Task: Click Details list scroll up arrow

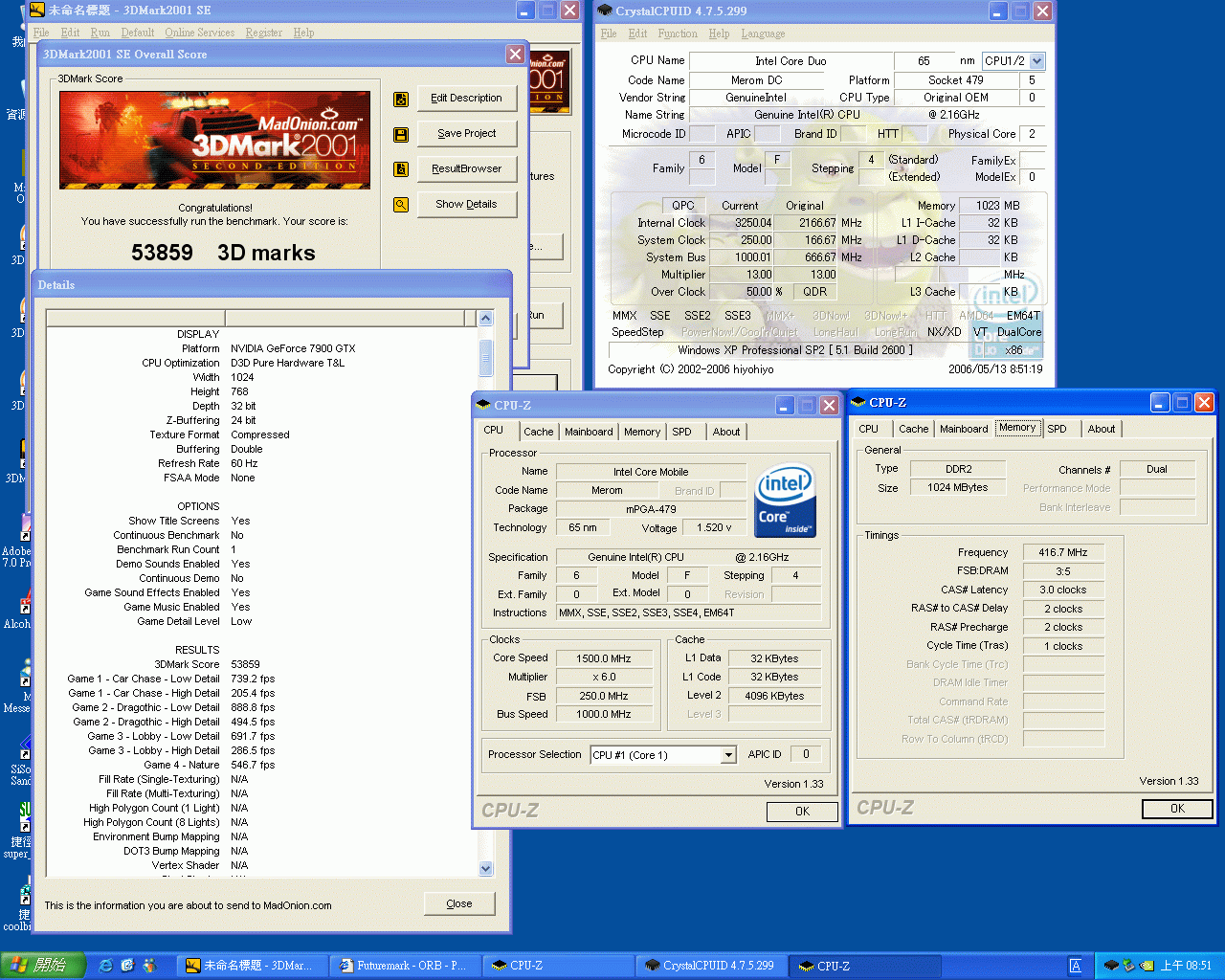Action: [485, 319]
